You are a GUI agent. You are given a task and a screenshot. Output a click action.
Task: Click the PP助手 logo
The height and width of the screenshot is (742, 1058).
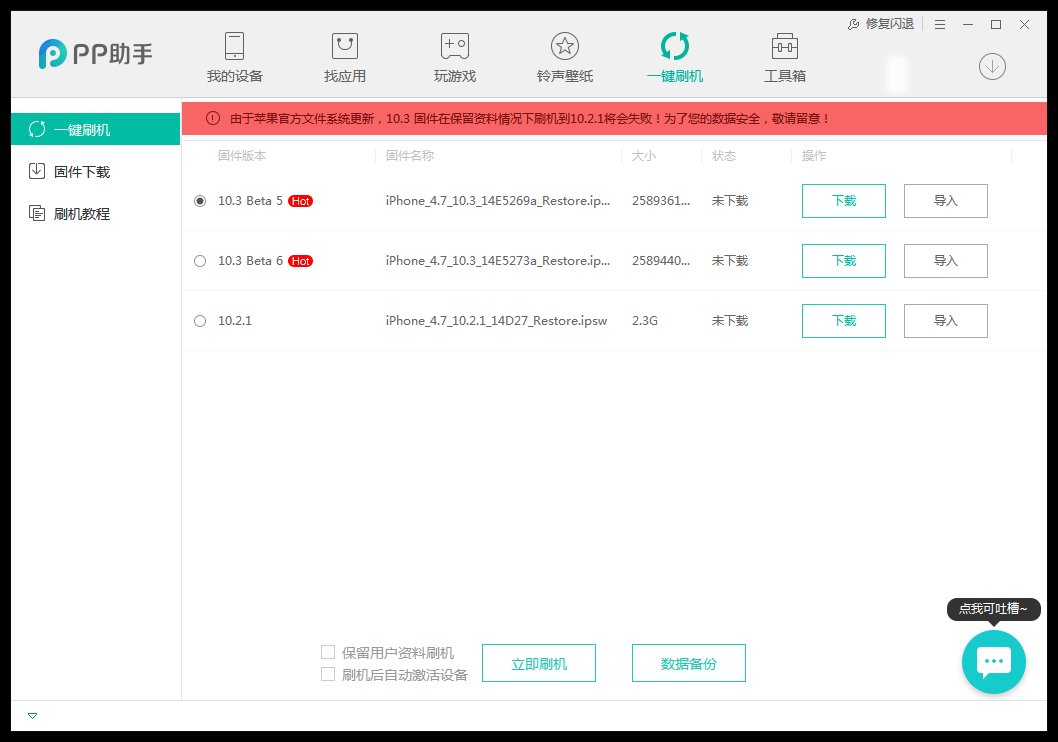click(94, 55)
